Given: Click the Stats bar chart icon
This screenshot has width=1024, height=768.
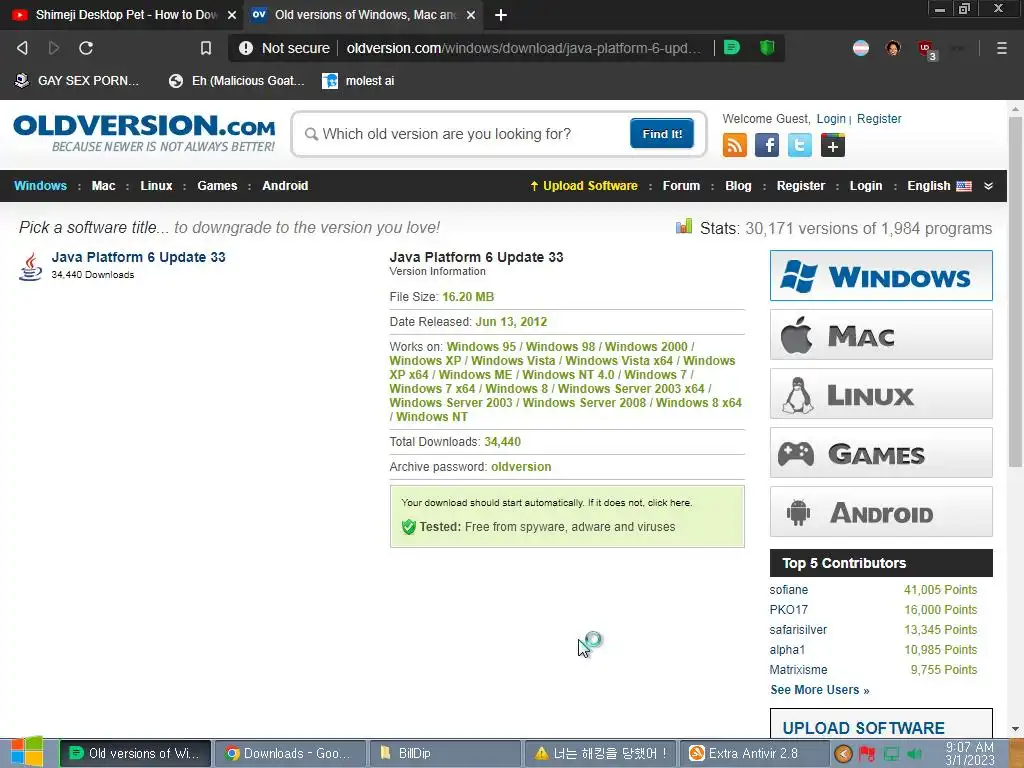Looking at the screenshot, I should pos(684,227).
